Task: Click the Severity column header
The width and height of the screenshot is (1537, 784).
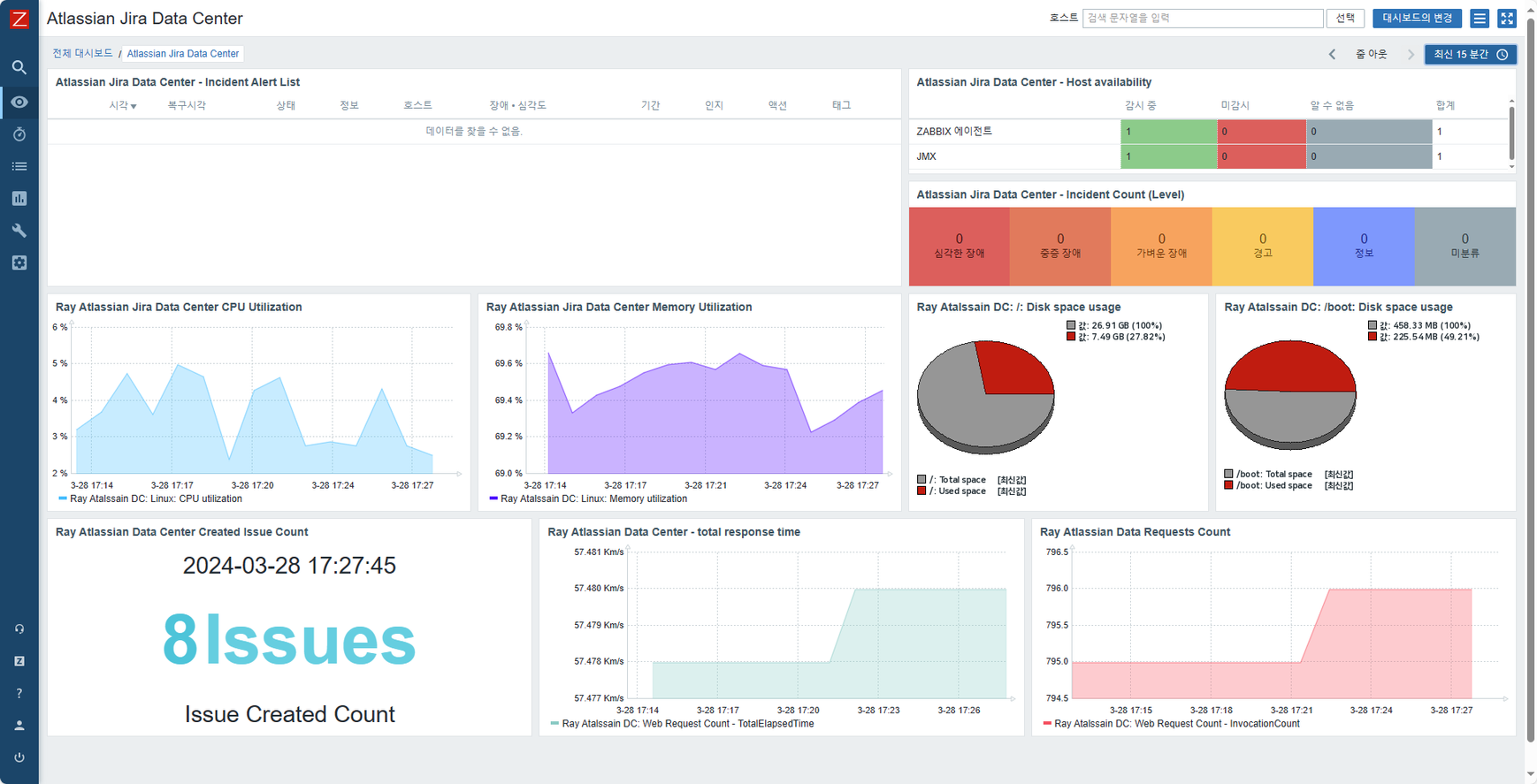Action: tap(517, 105)
